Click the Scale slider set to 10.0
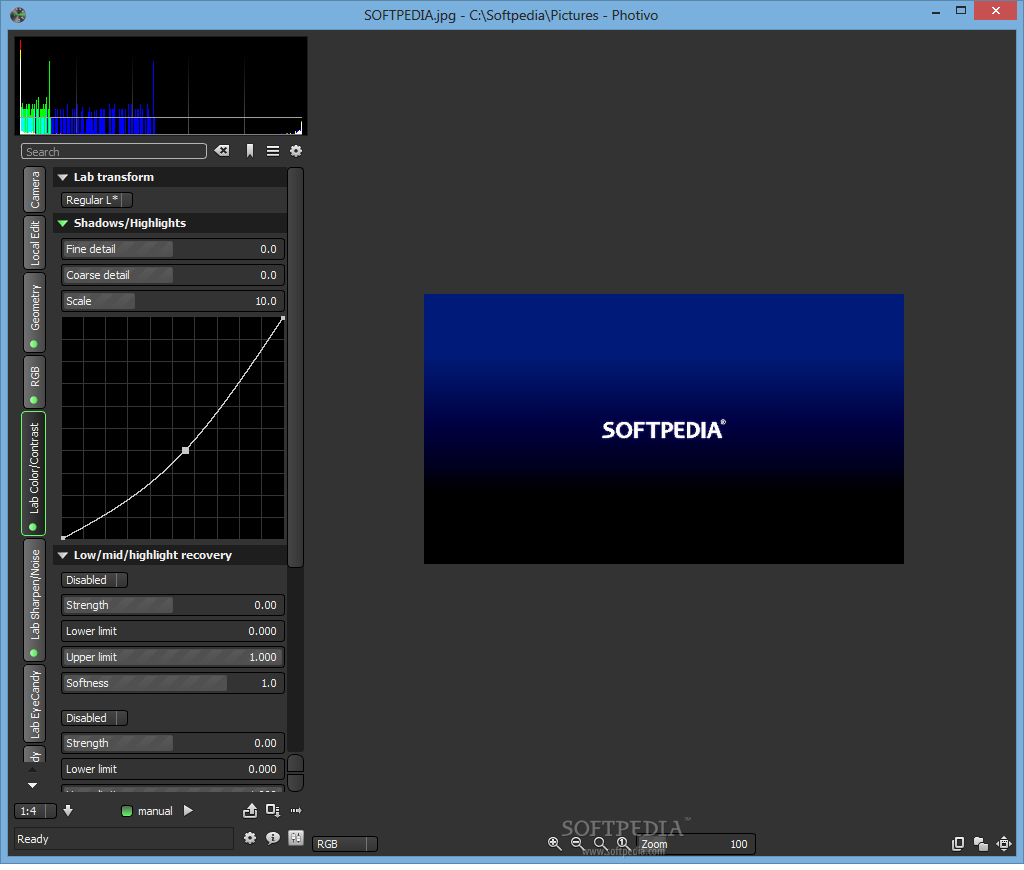This screenshot has width=1024, height=870. pos(173,301)
